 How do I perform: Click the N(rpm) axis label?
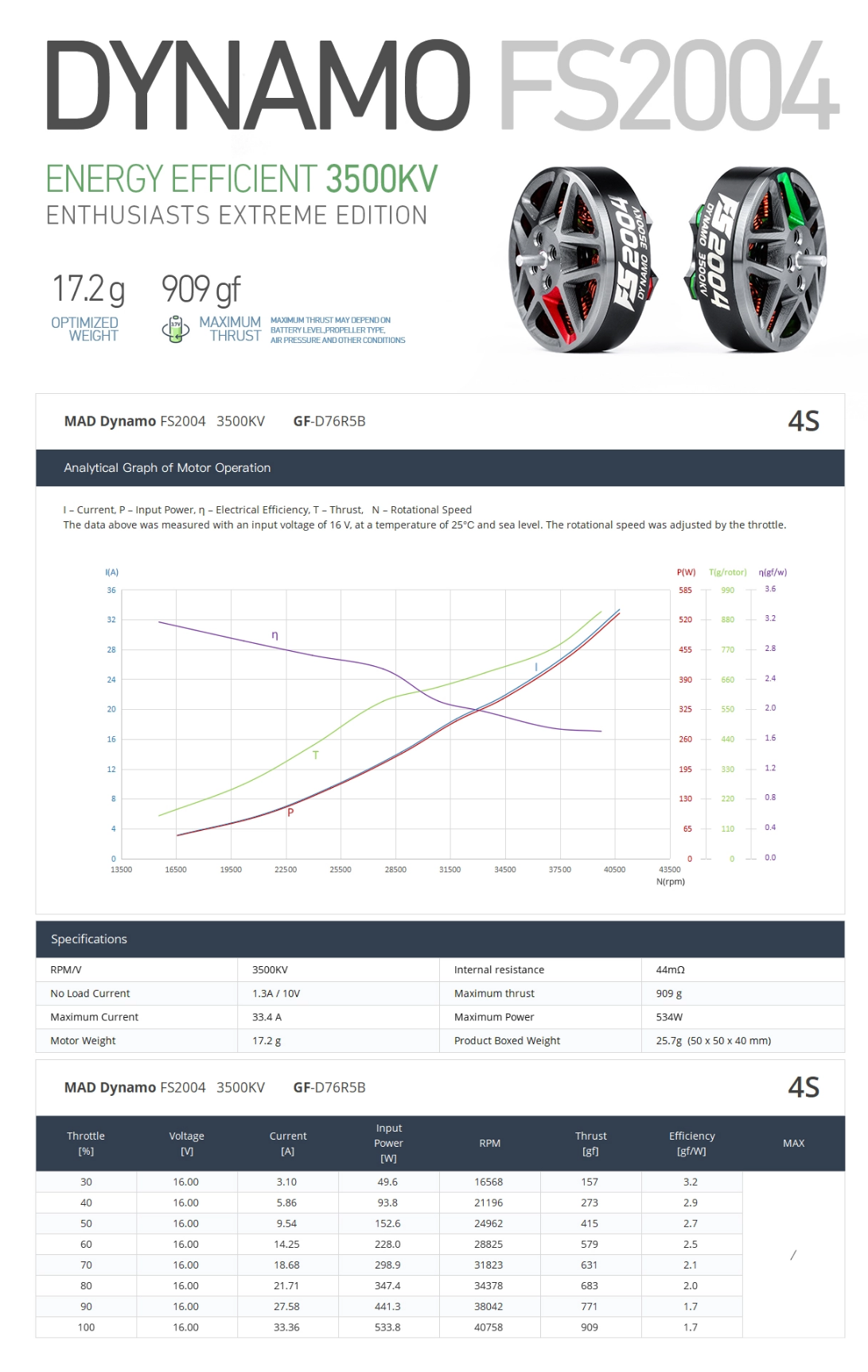point(671,882)
